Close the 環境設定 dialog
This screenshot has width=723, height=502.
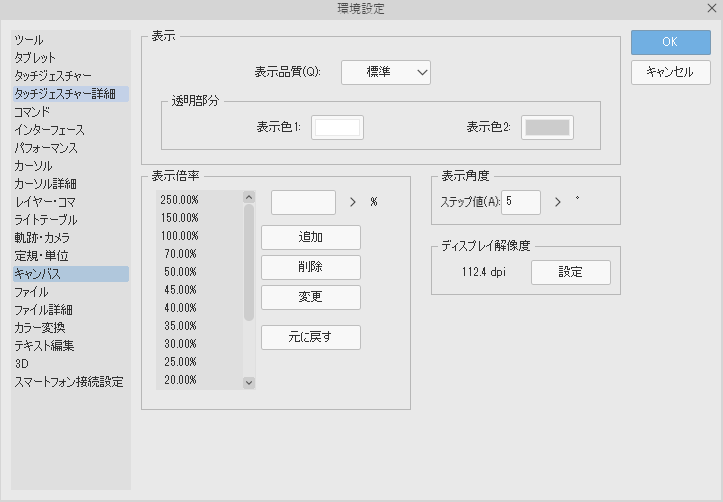tap(712, 8)
